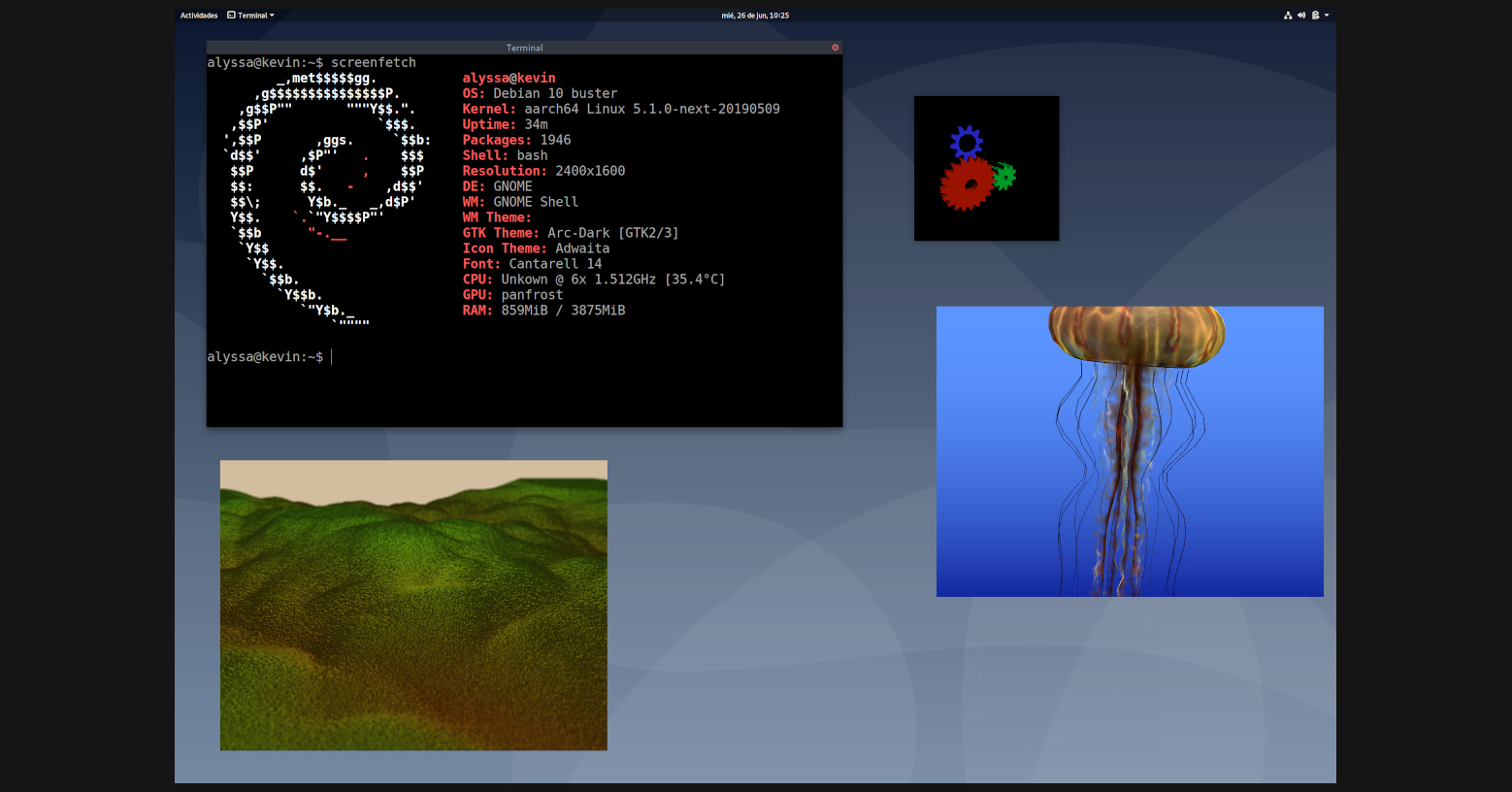Click the Terminal window title bar
The image size is (1512, 792).
(x=524, y=48)
